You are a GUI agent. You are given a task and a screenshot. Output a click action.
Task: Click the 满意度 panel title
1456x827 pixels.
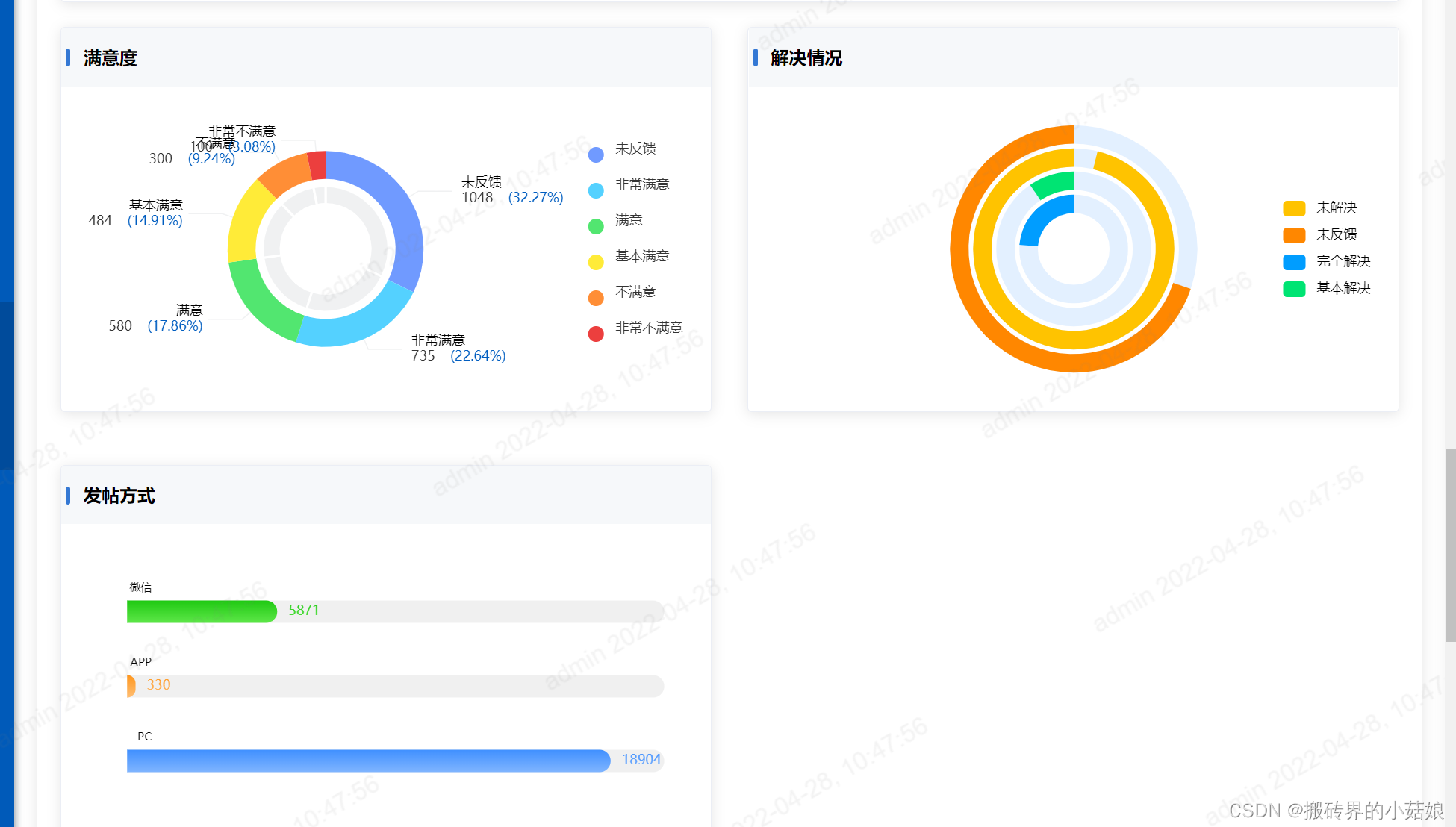[x=111, y=58]
